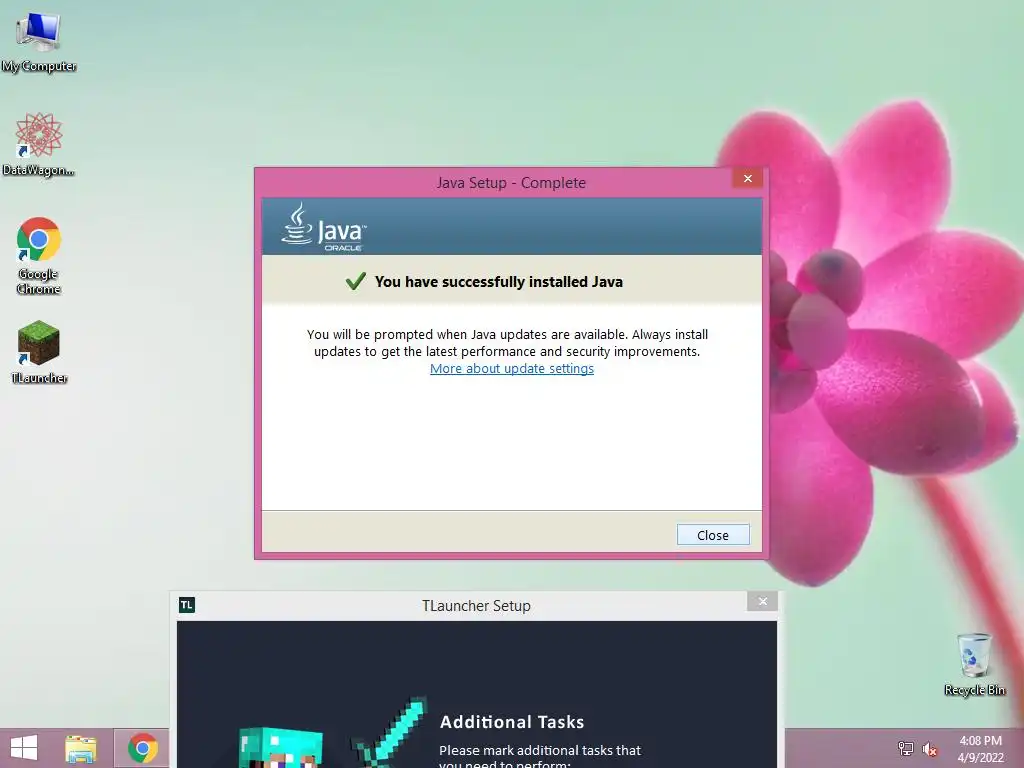Click the green success checkmark icon
The image size is (1024, 768).
(x=355, y=281)
